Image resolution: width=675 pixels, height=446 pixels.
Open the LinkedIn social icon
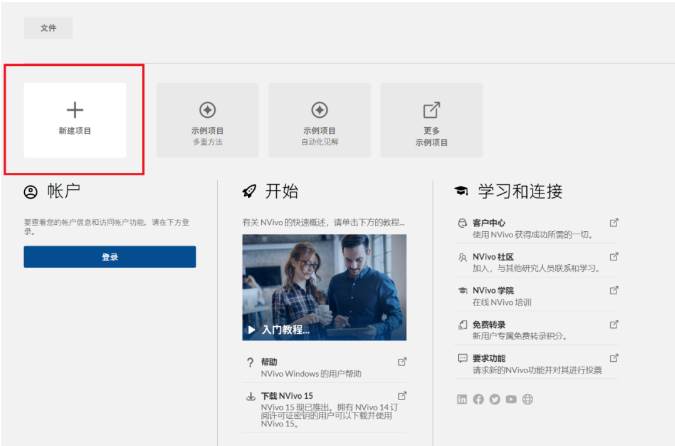461,400
